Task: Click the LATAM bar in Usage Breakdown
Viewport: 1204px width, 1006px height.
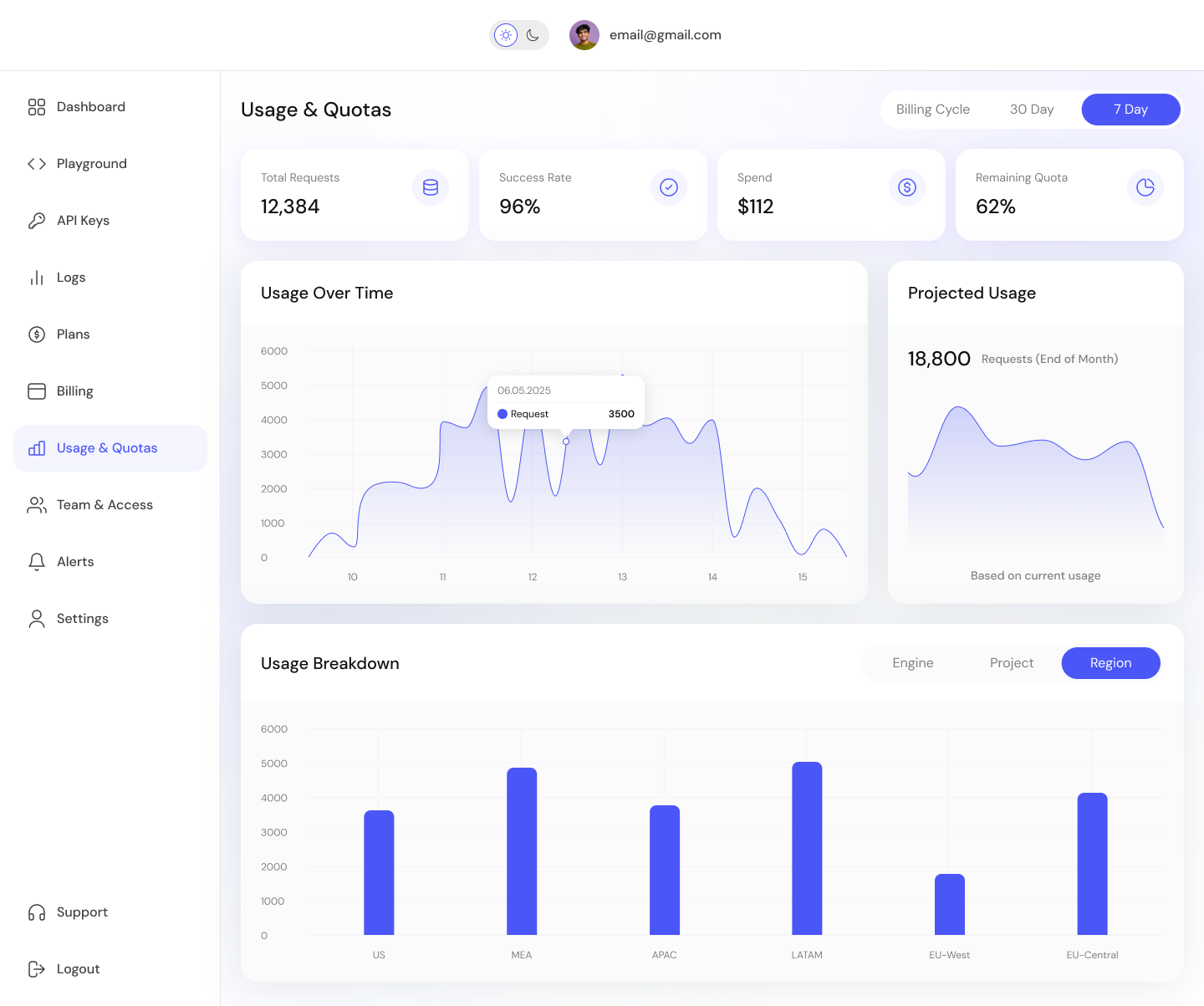Action: click(807, 848)
